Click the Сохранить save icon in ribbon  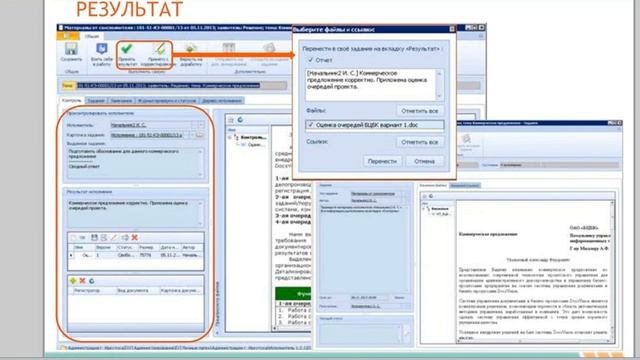pyautogui.click(x=71, y=49)
